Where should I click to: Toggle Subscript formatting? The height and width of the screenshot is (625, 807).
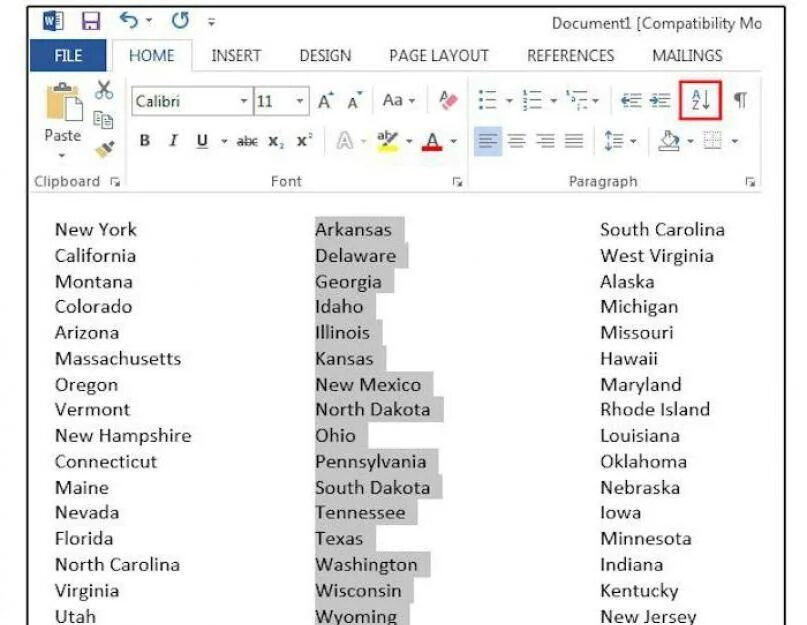point(275,142)
